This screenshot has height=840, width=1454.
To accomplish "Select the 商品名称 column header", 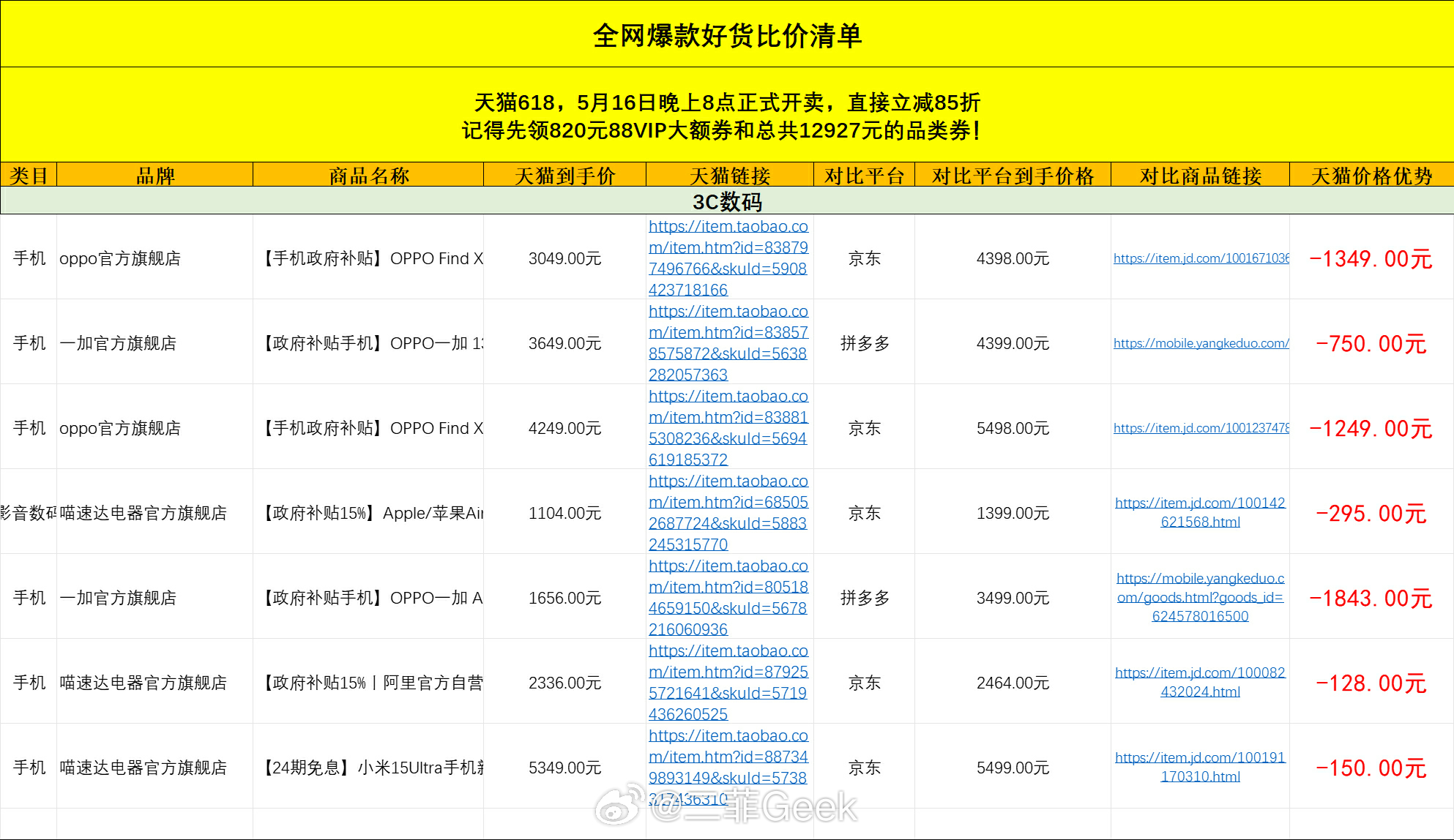I will [368, 176].
